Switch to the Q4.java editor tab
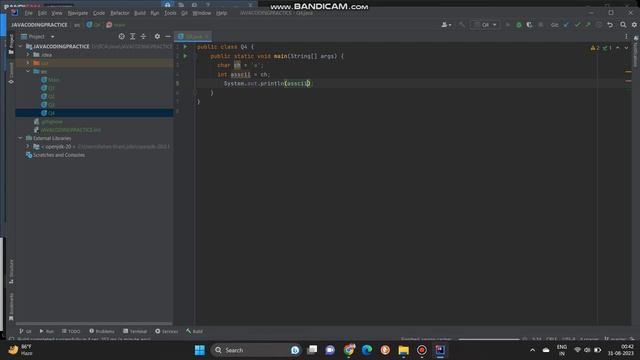The width and height of the screenshot is (640, 360). click(193, 36)
